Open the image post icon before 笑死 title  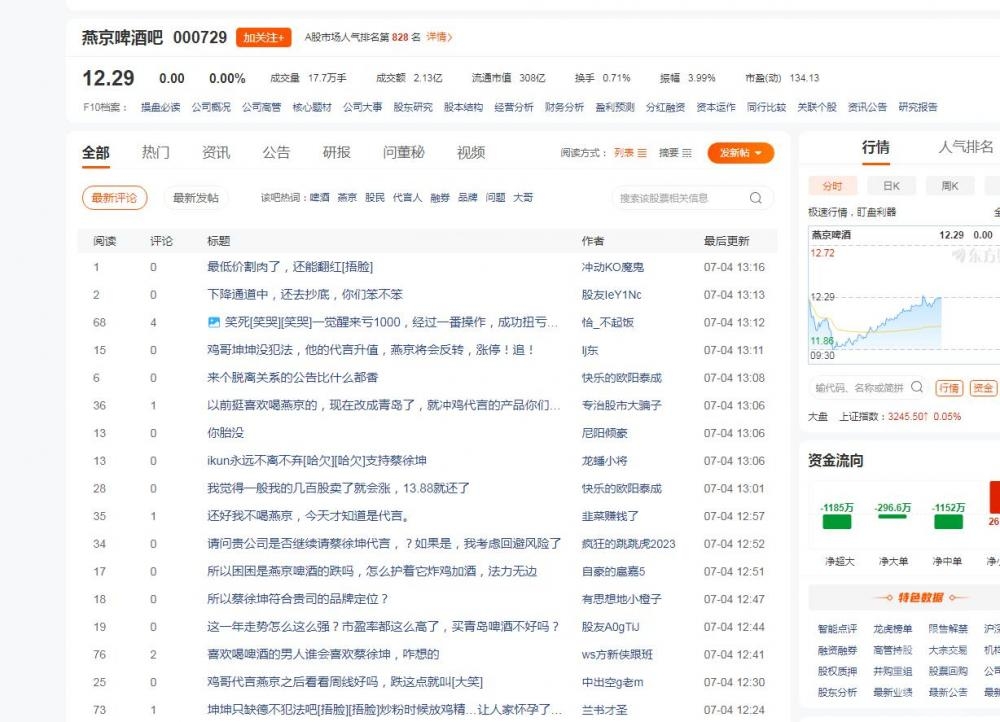tap(214, 322)
